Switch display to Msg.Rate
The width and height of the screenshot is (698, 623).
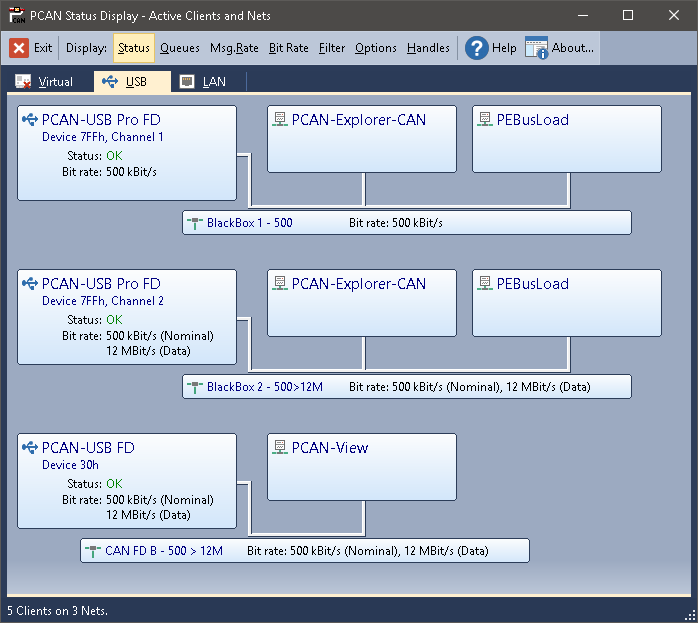234,48
